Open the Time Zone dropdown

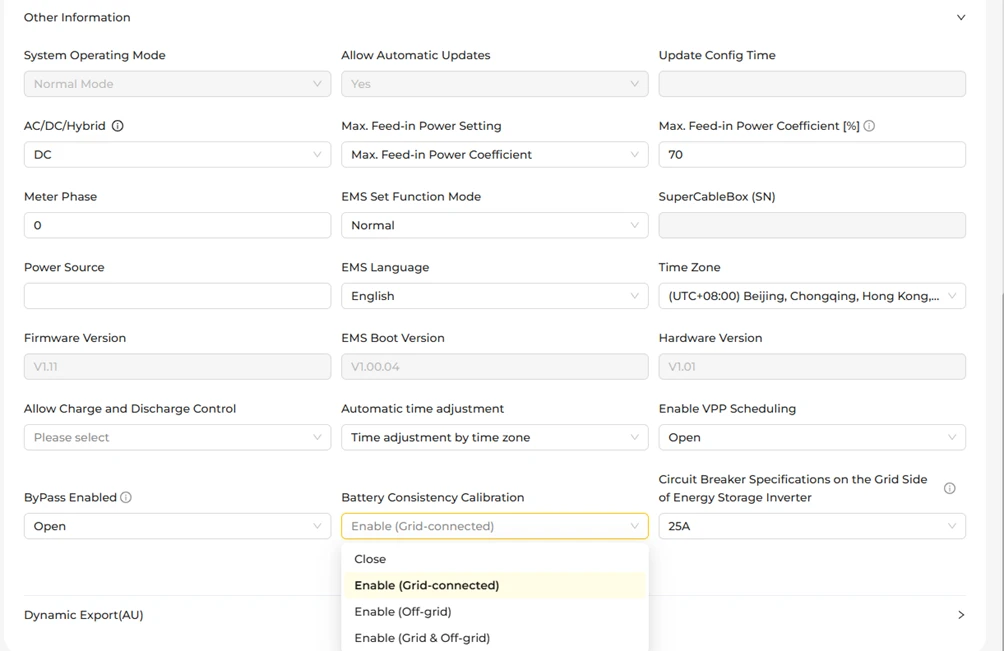coord(812,296)
